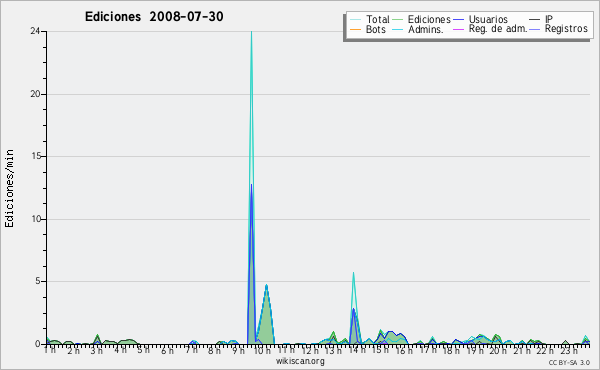This screenshot has width=600, height=370.
Task: Click the '16 h' x-axis label
Action: [404, 351]
